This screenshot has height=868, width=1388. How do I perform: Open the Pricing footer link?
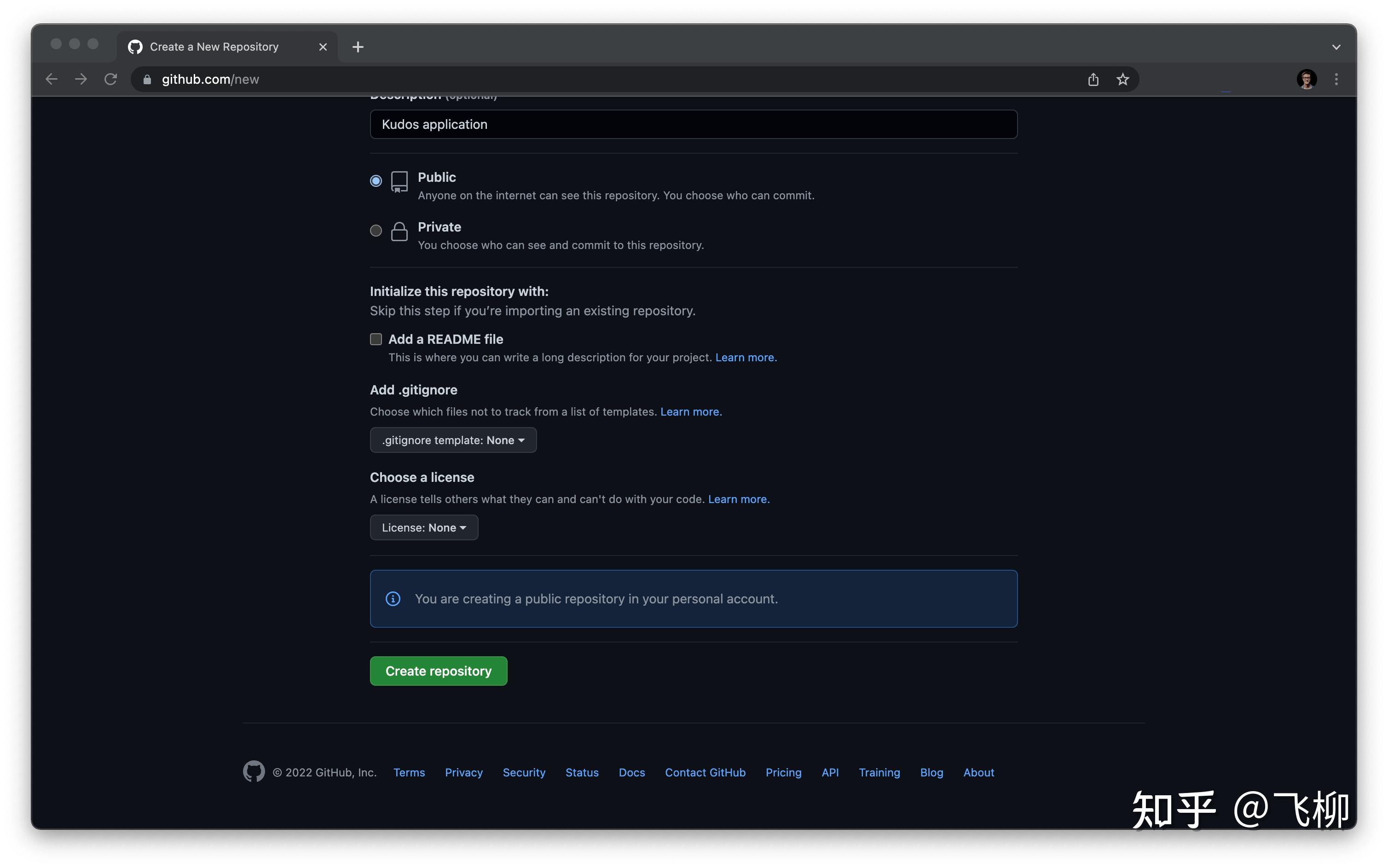[x=783, y=773]
